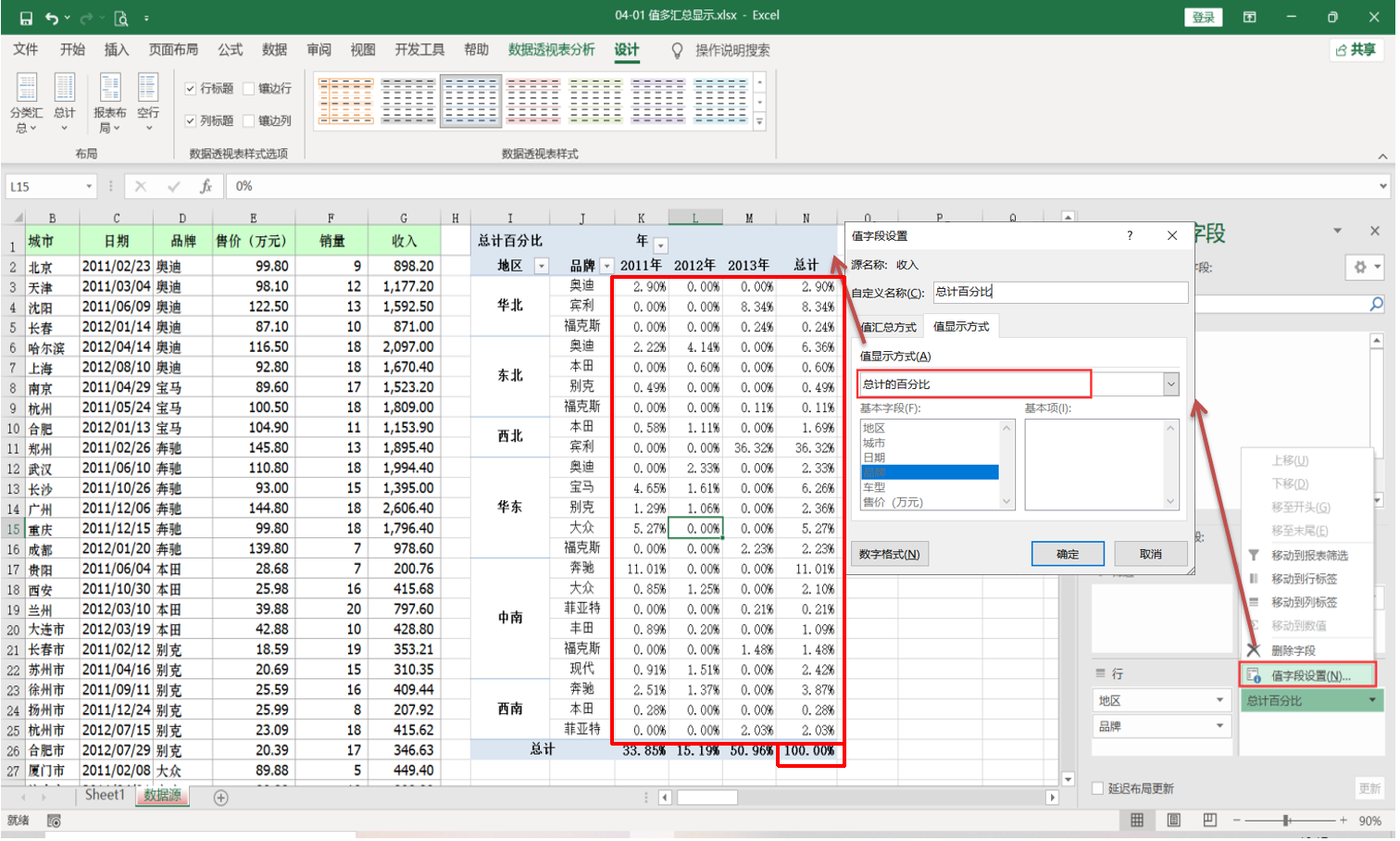Open the 分类汇总 subtotals button

tap(27, 103)
